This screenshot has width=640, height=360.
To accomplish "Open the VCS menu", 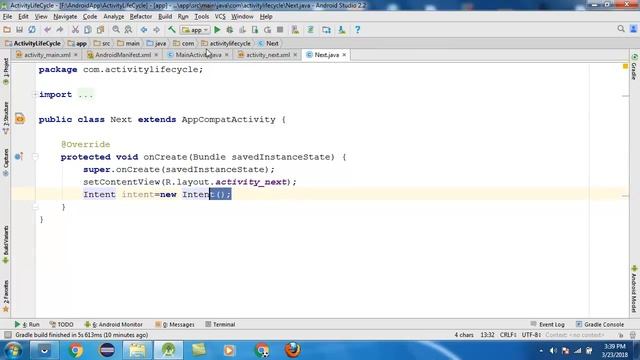I will 220,17.
